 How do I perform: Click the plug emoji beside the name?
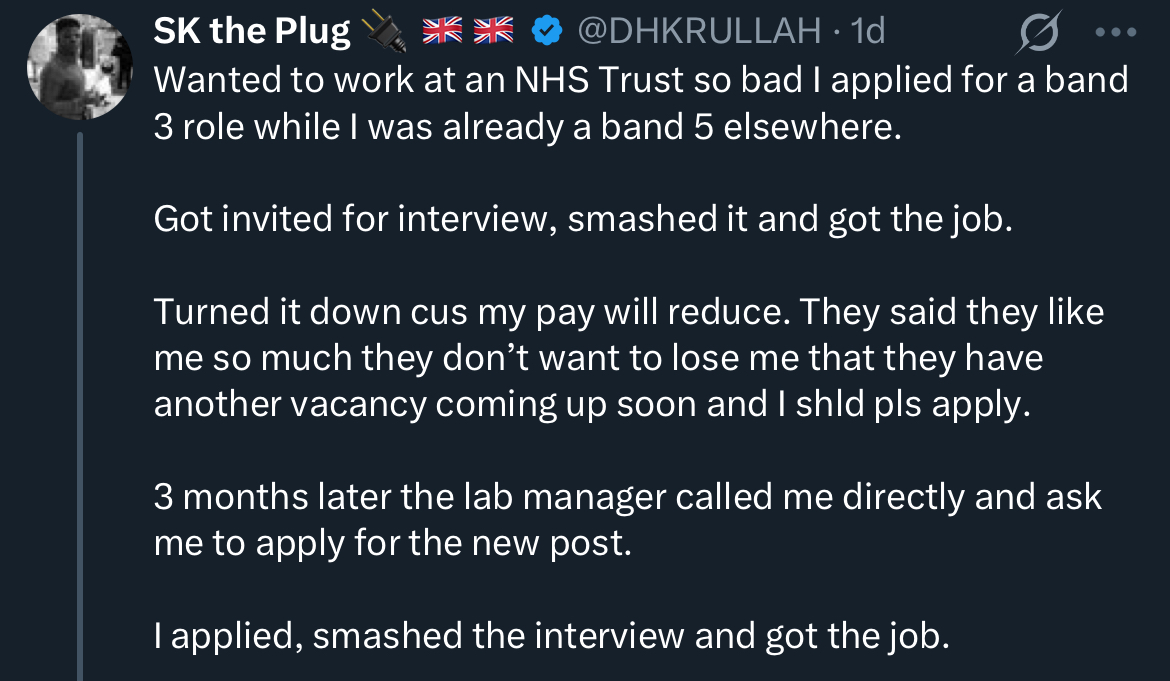tap(384, 33)
